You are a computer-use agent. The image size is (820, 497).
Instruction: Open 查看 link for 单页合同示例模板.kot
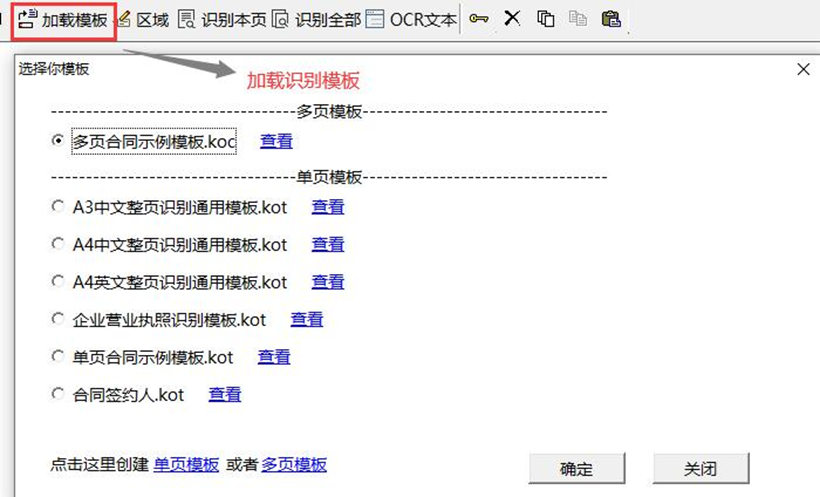(x=274, y=357)
